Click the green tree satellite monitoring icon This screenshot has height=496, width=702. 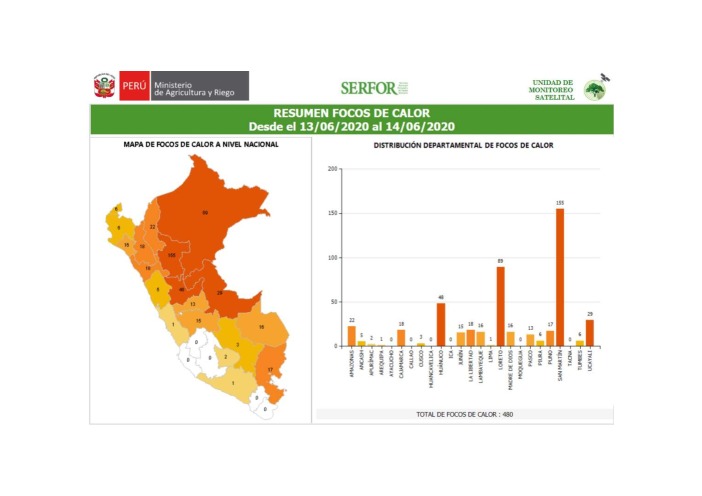point(595,89)
